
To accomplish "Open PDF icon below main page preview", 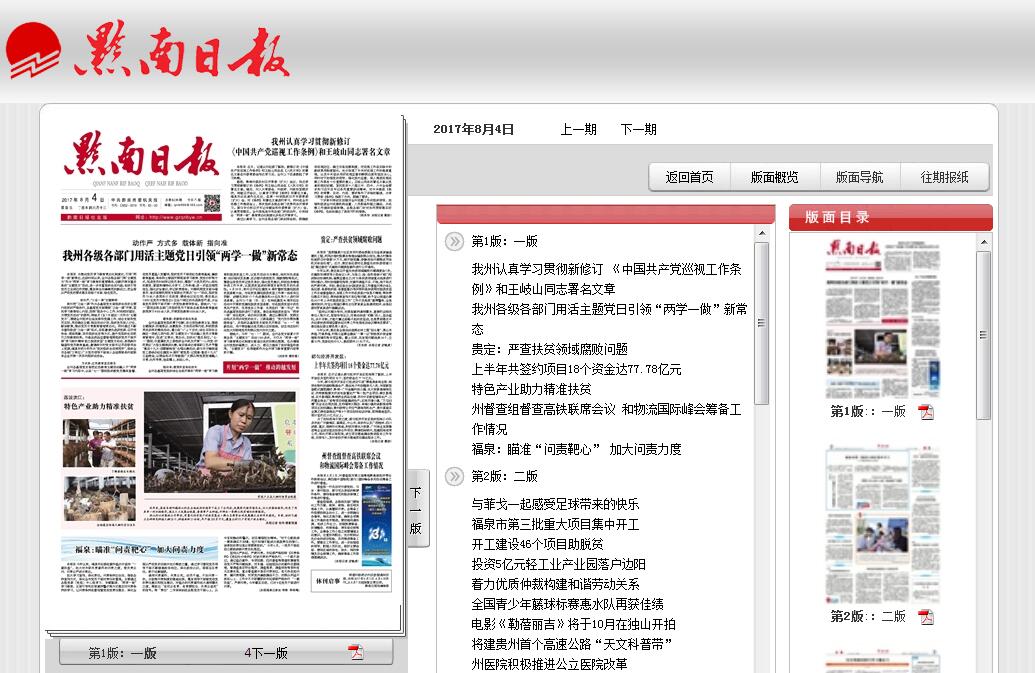I will [x=355, y=653].
